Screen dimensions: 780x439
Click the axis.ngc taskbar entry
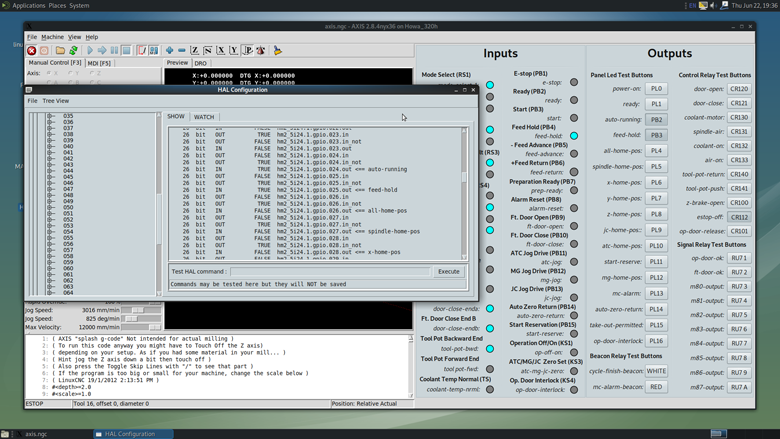tap(36, 434)
